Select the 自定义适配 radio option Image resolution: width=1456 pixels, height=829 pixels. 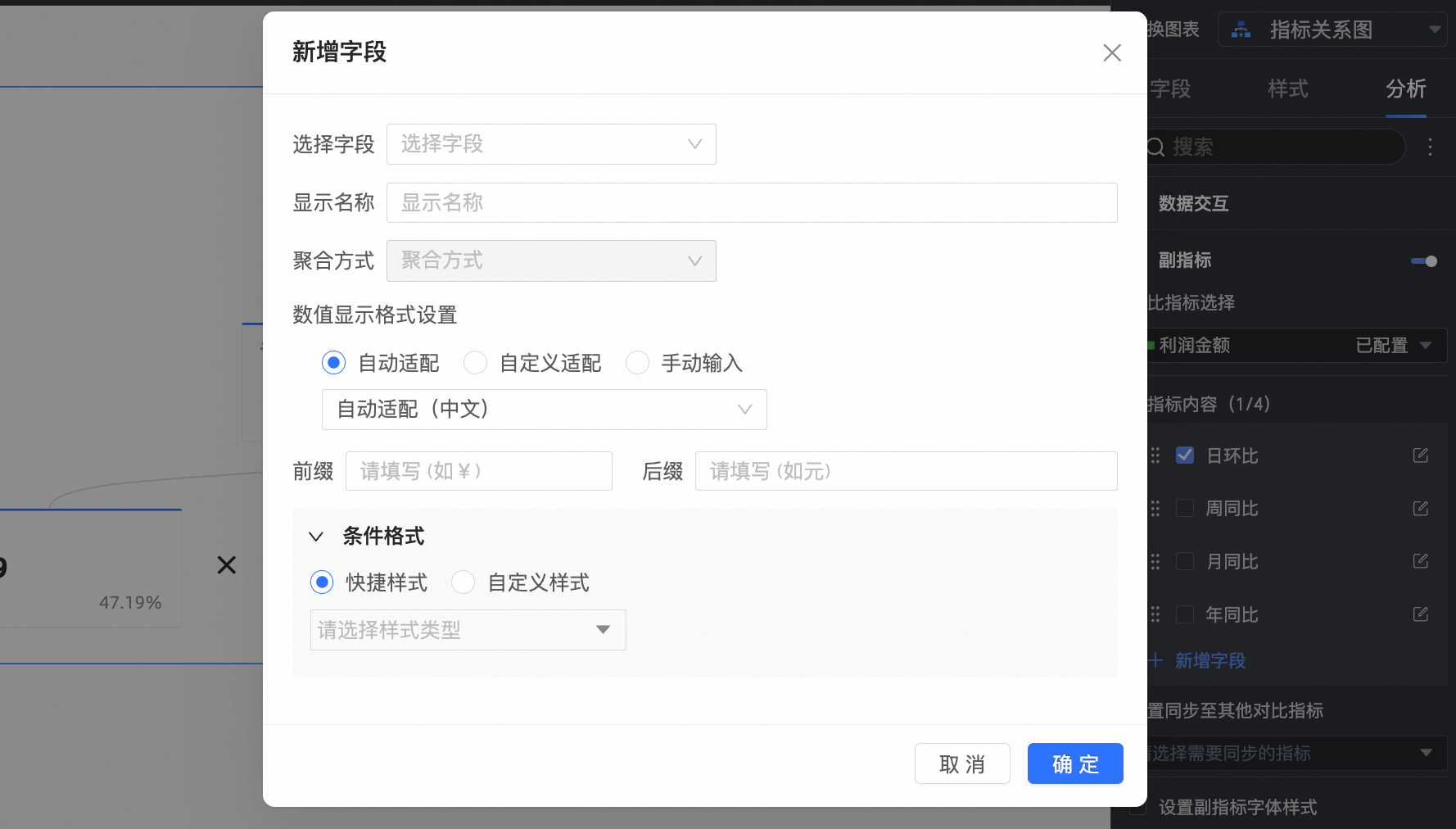tap(475, 363)
